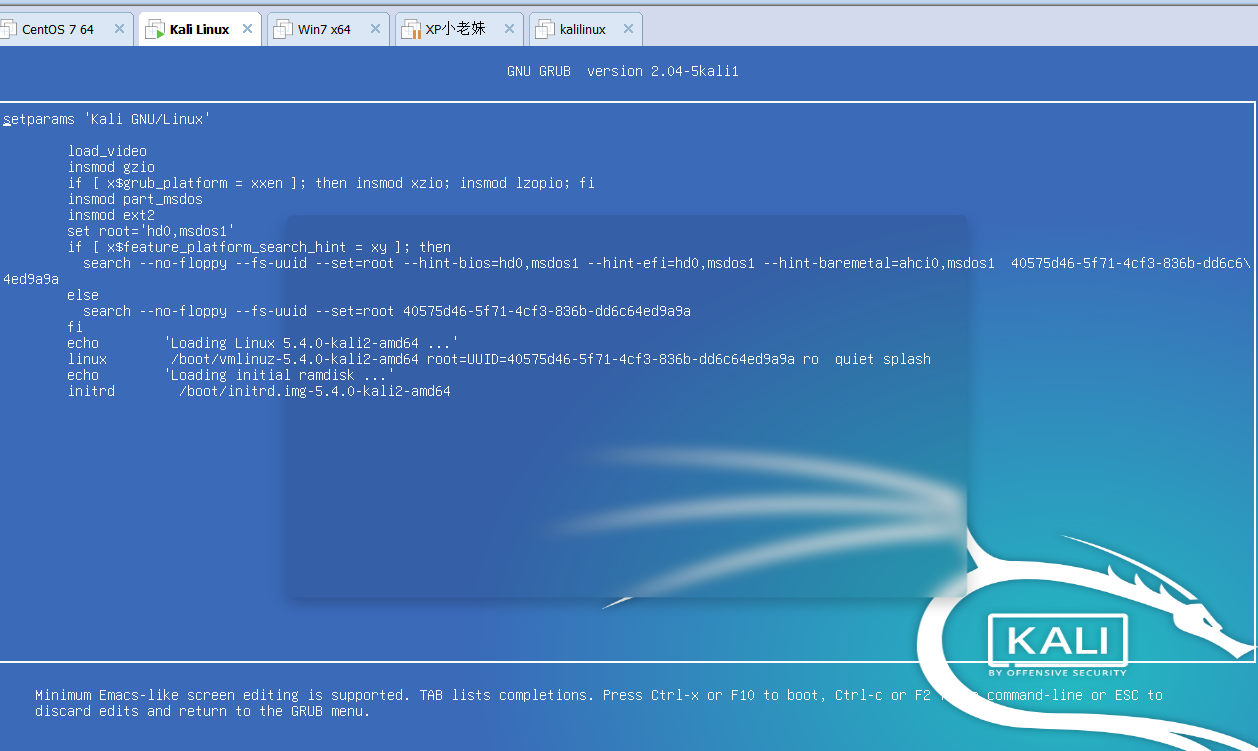
Task: Click the insmod gzio line
Action: click(x=111, y=167)
